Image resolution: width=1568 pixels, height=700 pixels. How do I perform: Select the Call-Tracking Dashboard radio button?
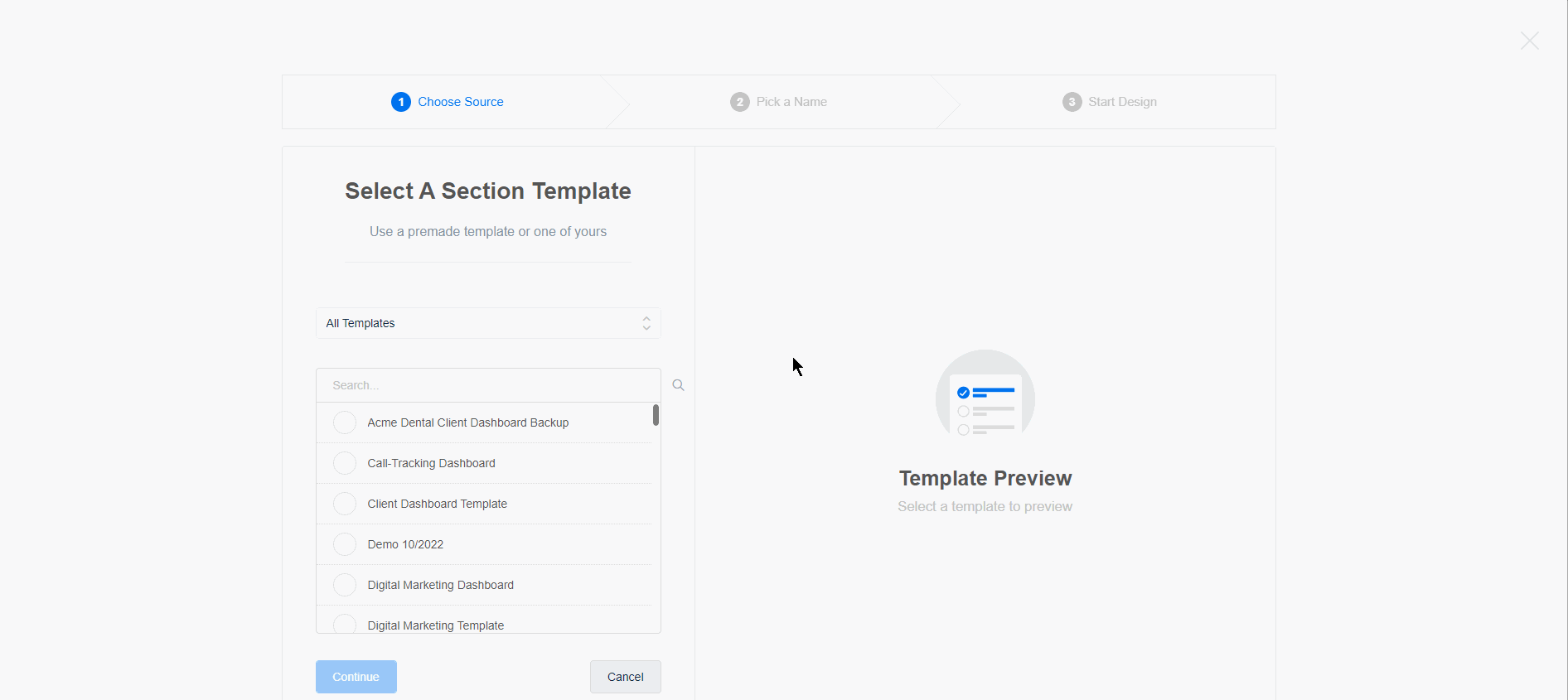click(344, 462)
